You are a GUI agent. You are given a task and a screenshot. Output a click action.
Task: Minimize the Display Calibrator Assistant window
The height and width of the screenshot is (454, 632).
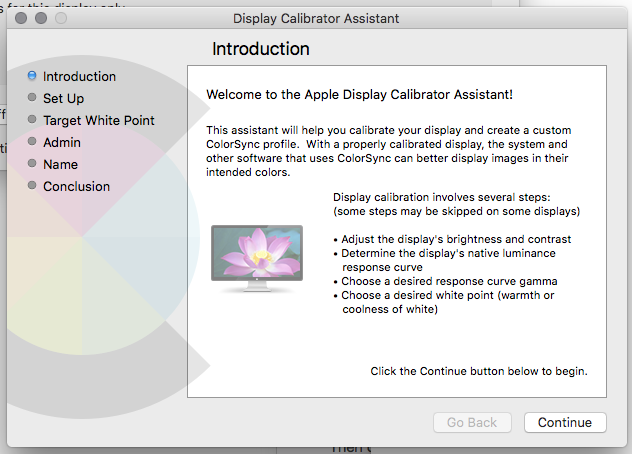click(41, 18)
